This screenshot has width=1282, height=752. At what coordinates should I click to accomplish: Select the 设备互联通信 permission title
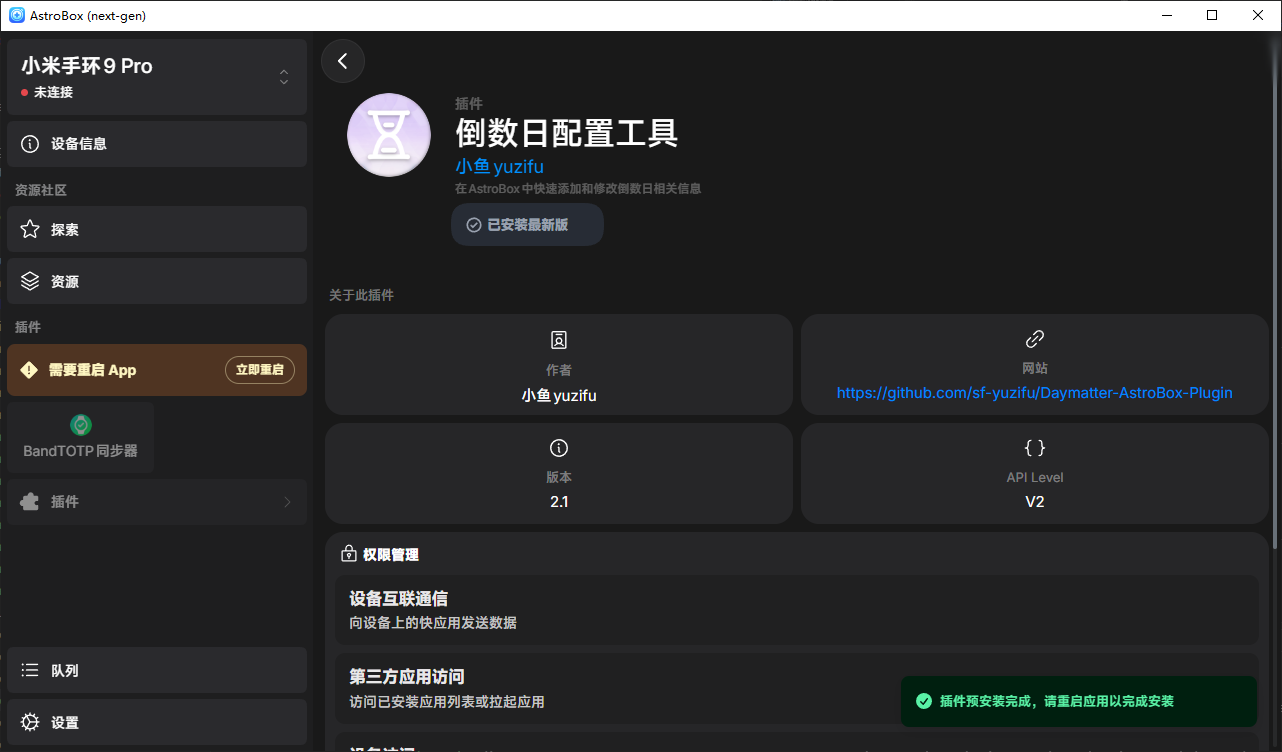(399, 599)
